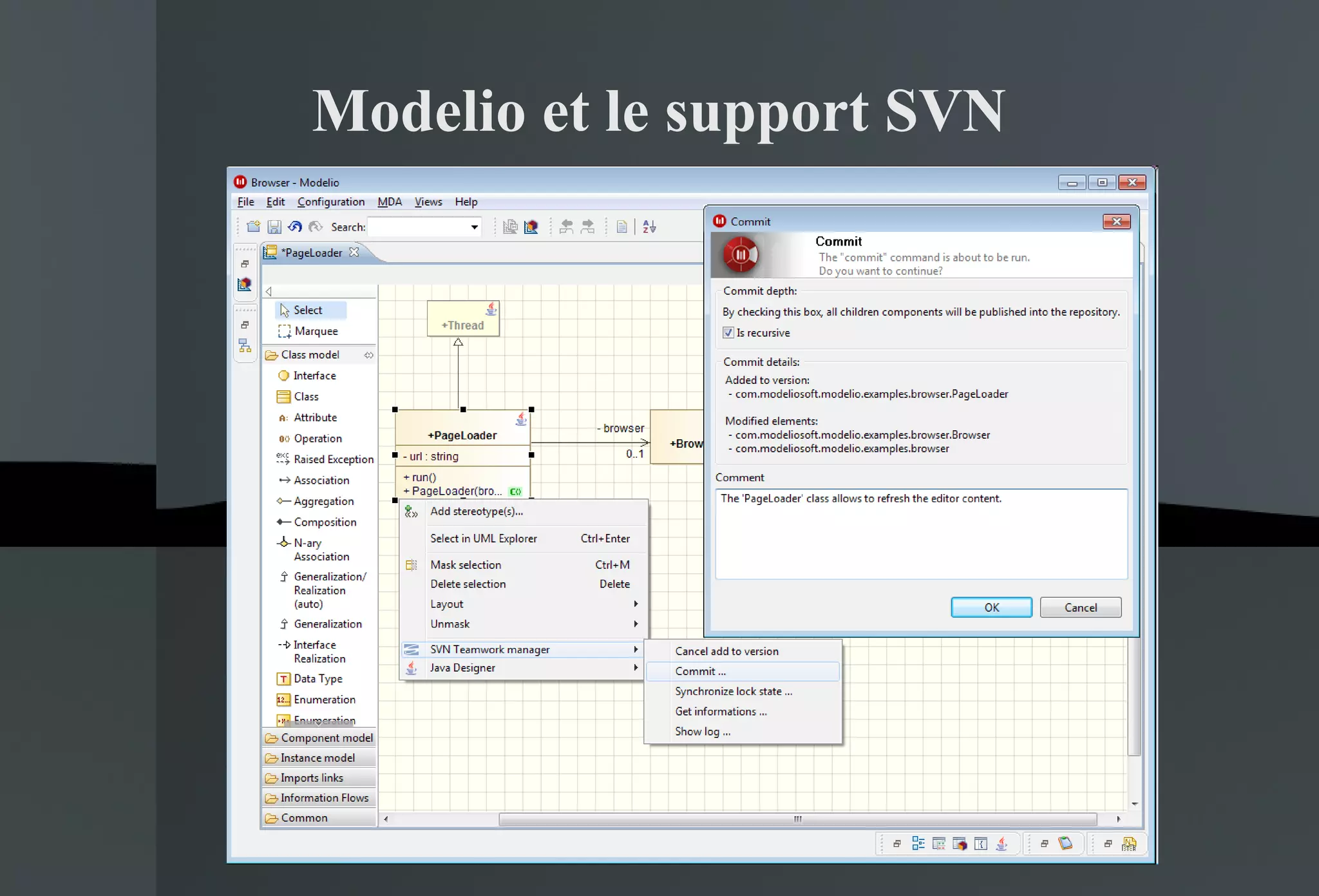Open the Configuration menu

(x=331, y=202)
